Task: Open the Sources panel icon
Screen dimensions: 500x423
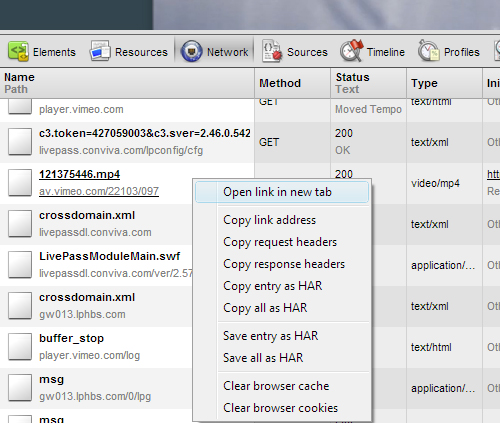Action: click(272, 51)
